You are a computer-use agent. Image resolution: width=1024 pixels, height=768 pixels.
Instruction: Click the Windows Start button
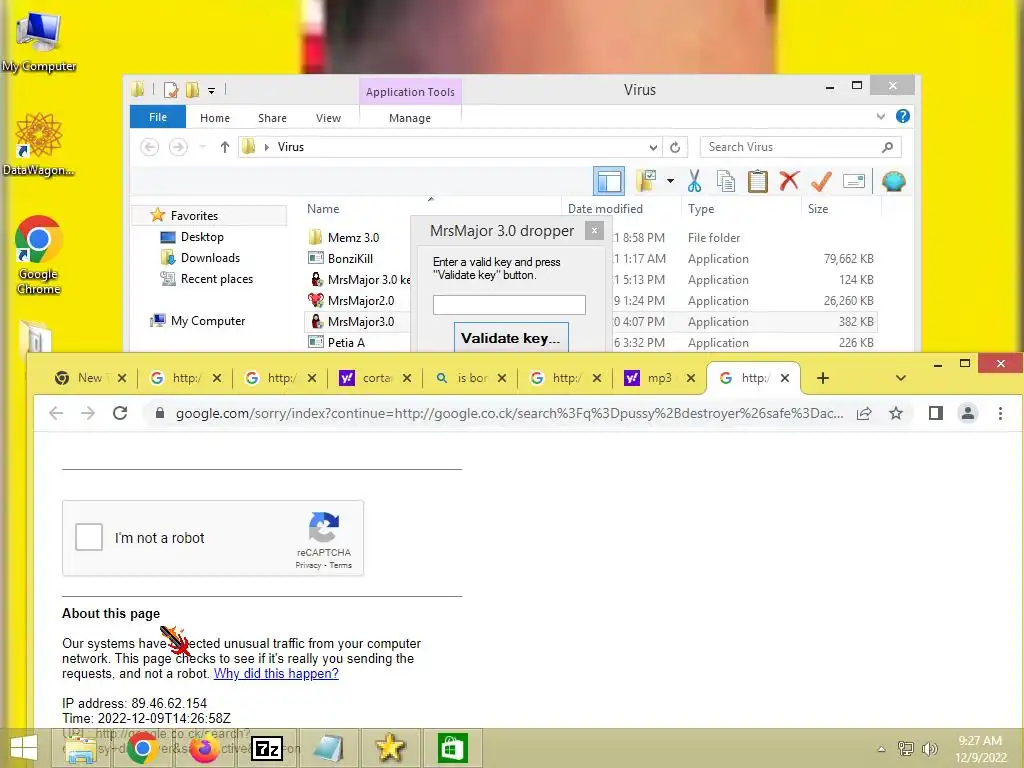coord(24,748)
